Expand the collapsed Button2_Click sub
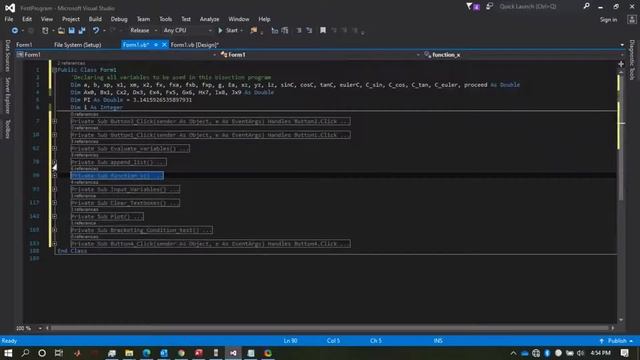Screen dimensions: 640x360 (x=54, y=121)
